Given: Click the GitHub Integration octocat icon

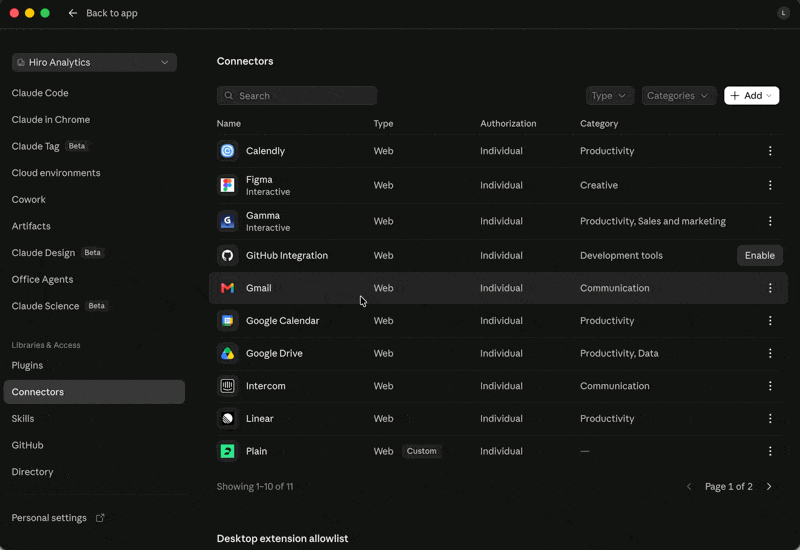Looking at the screenshot, I should (x=228, y=256).
